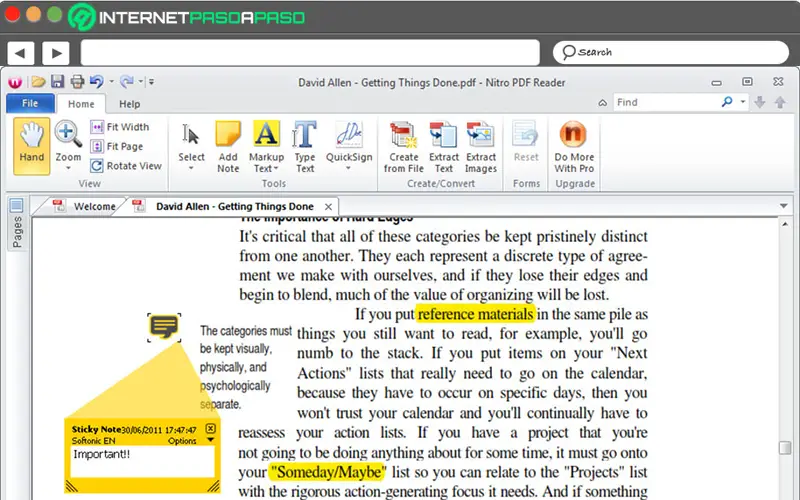Click the Extract Images tool
This screenshot has width=800, height=500.
[x=481, y=147]
